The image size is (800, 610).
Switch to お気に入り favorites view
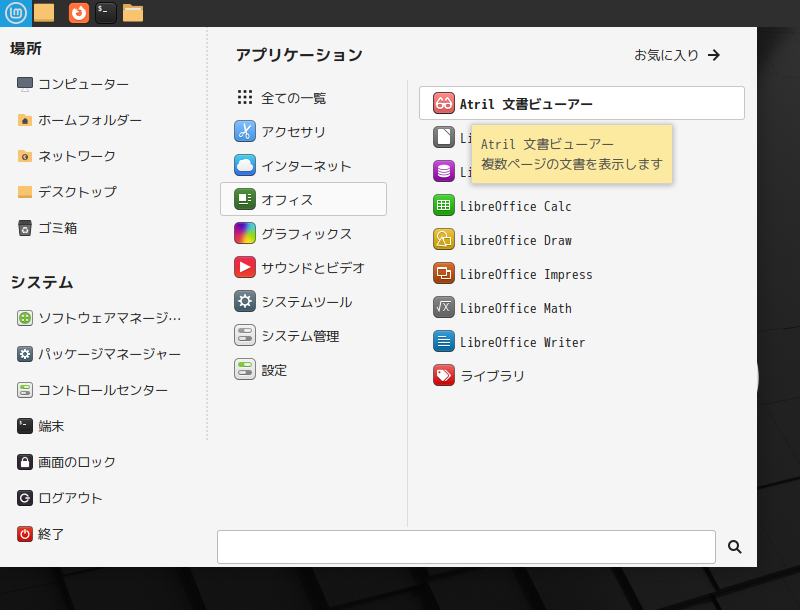677,55
